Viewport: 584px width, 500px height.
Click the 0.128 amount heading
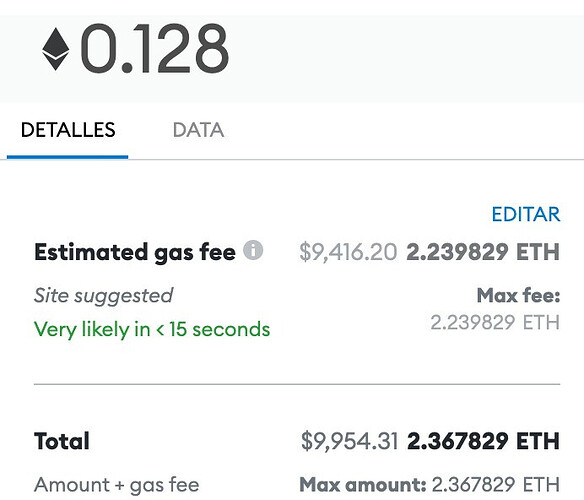(155, 48)
